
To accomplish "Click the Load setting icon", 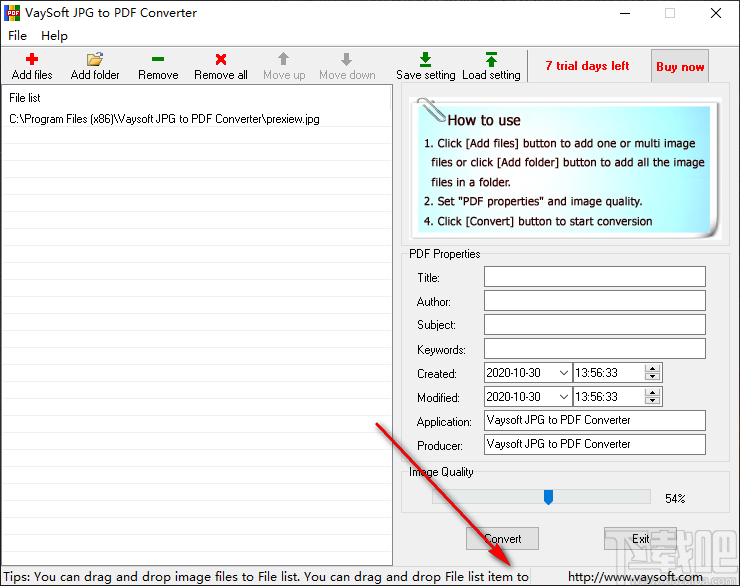I will click(491, 59).
